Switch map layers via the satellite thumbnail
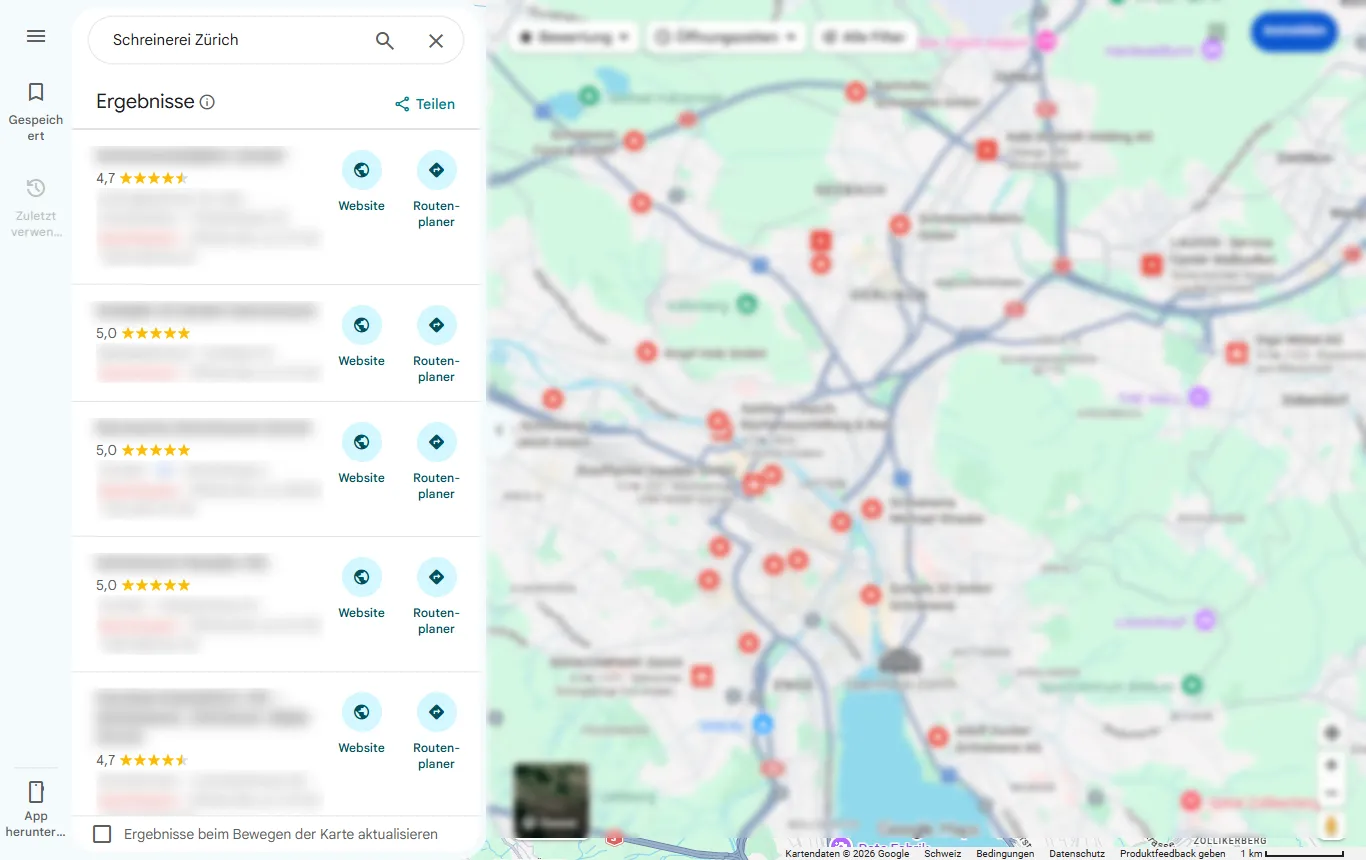The image size is (1366, 860). pyautogui.click(x=551, y=800)
